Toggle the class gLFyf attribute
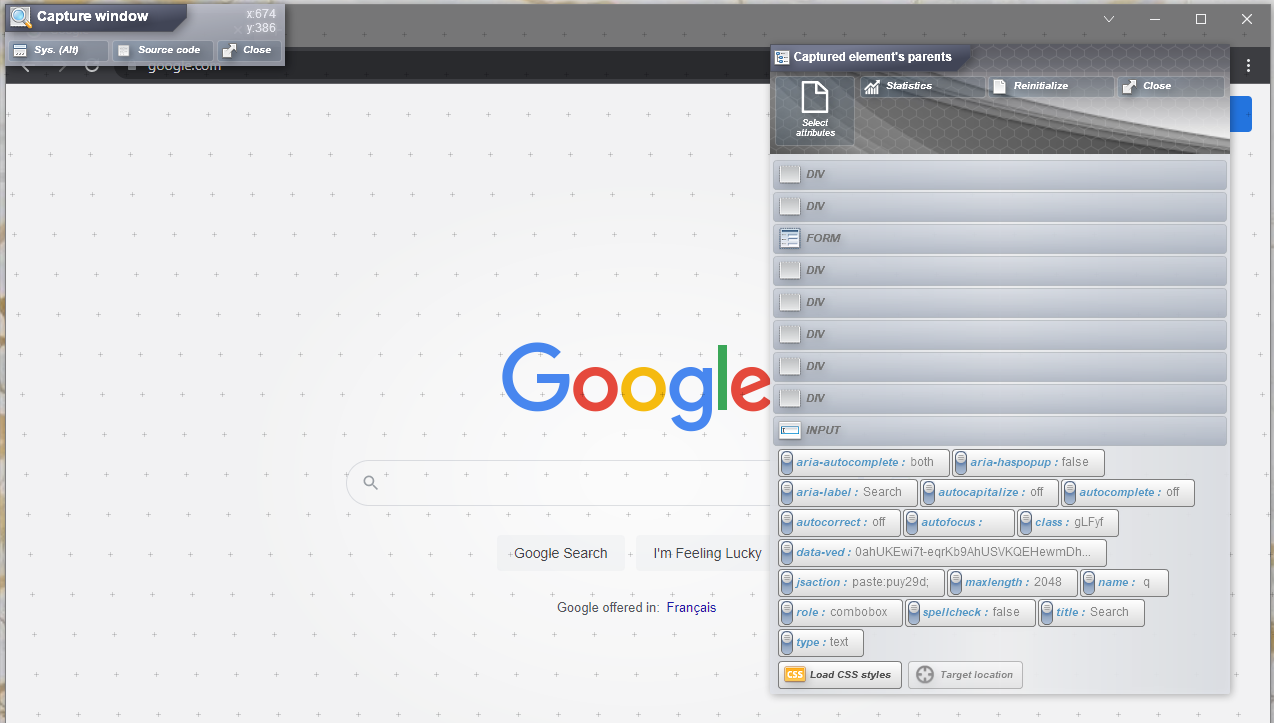This screenshot has height=723, width=1274. click(x=1068, y=523)
